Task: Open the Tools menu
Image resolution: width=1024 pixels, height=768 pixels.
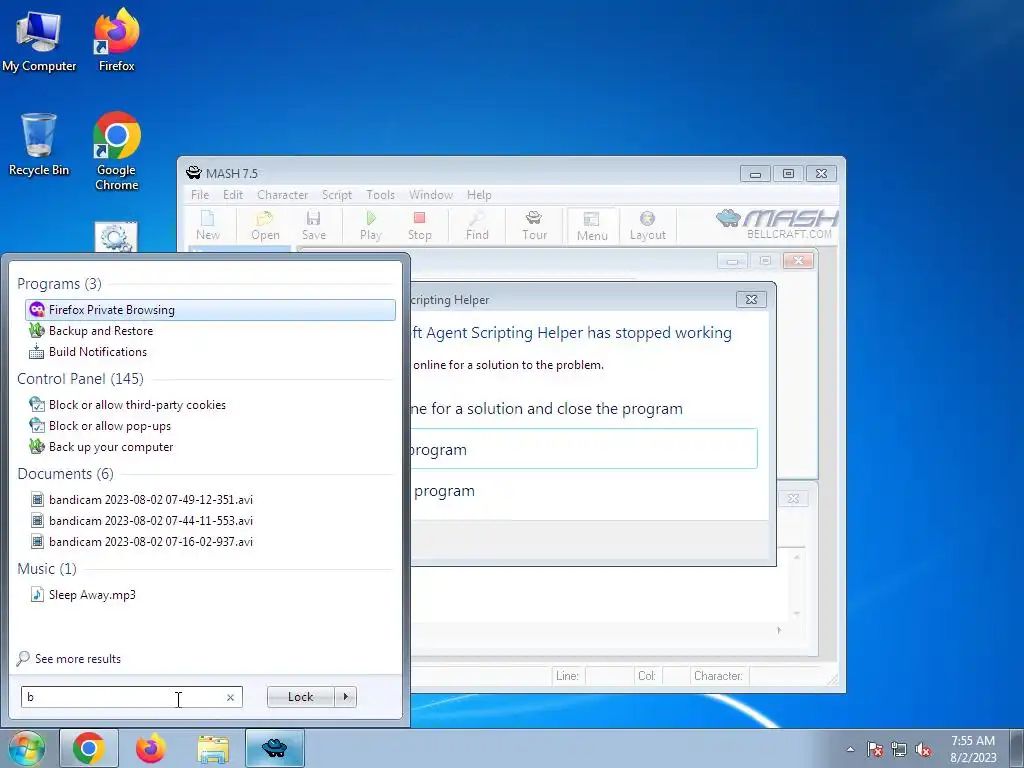Action: pyautogui.click(x=380, y=195)
